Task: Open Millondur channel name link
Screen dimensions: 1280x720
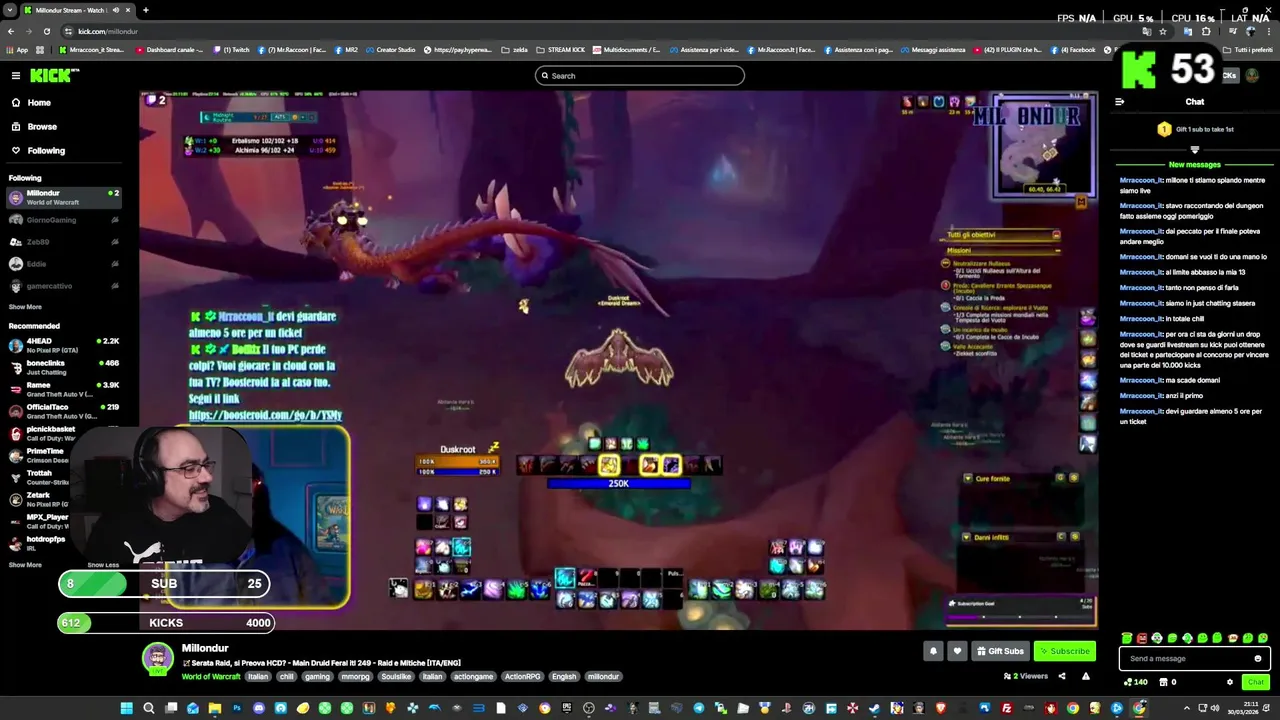Action: (x=205, y=648)
